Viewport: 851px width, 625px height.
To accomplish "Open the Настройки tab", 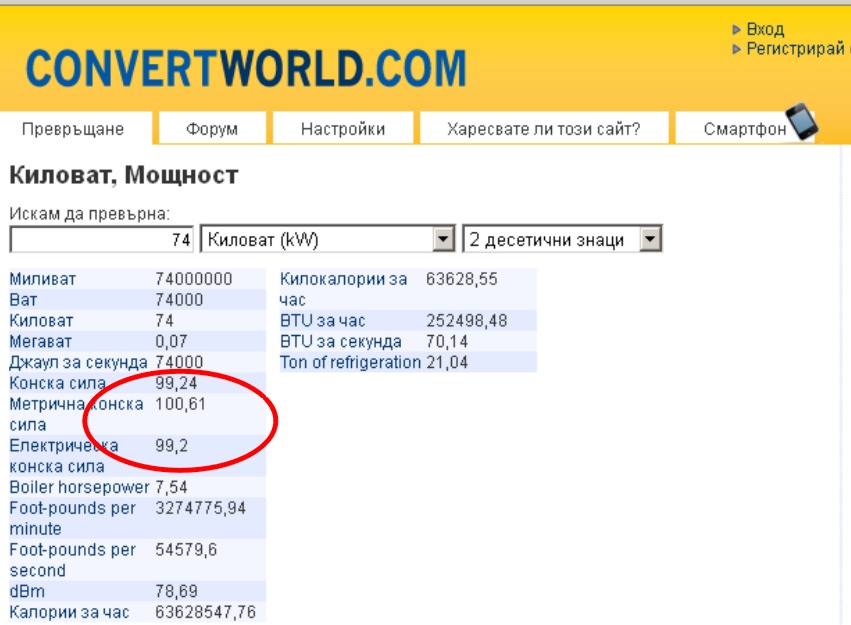I will tap(343, 129).
